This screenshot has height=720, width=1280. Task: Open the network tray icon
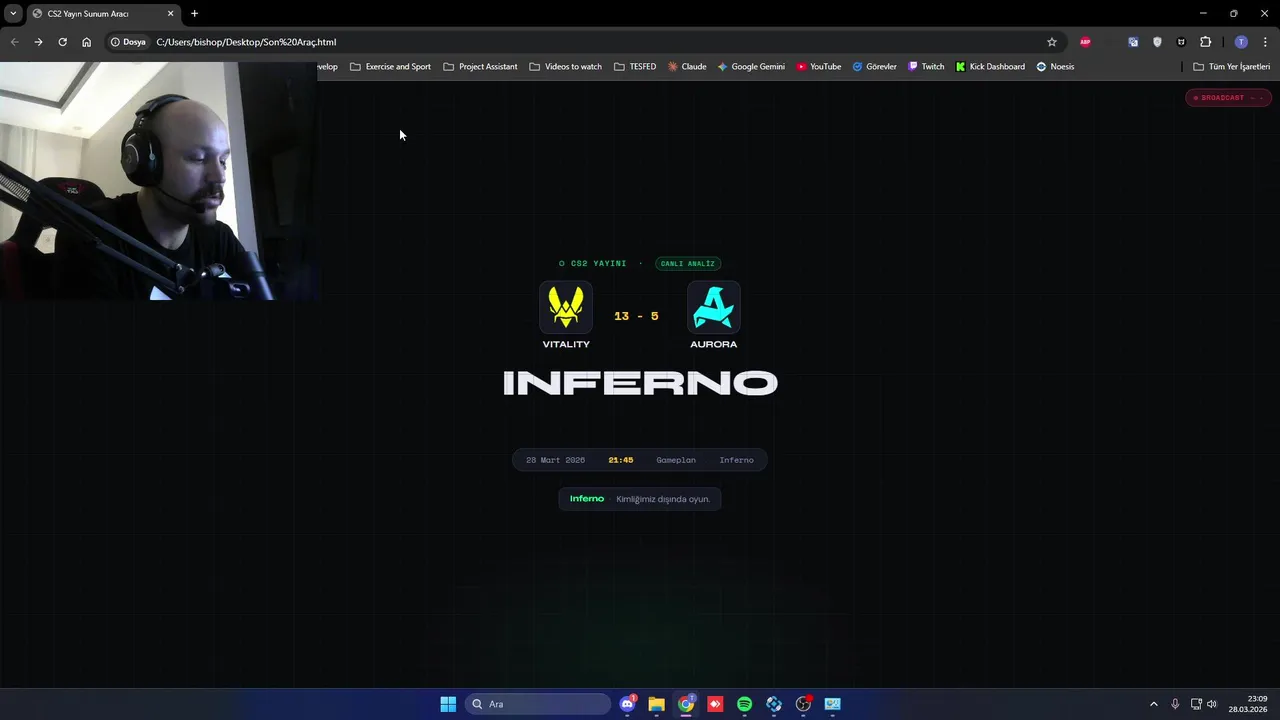1196,704
